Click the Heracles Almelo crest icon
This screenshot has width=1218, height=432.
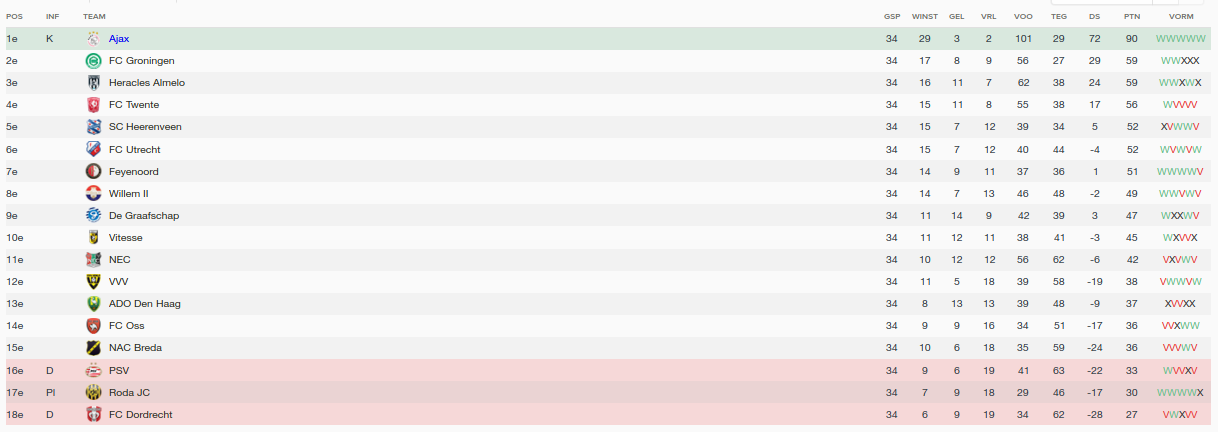pos(93,83)
